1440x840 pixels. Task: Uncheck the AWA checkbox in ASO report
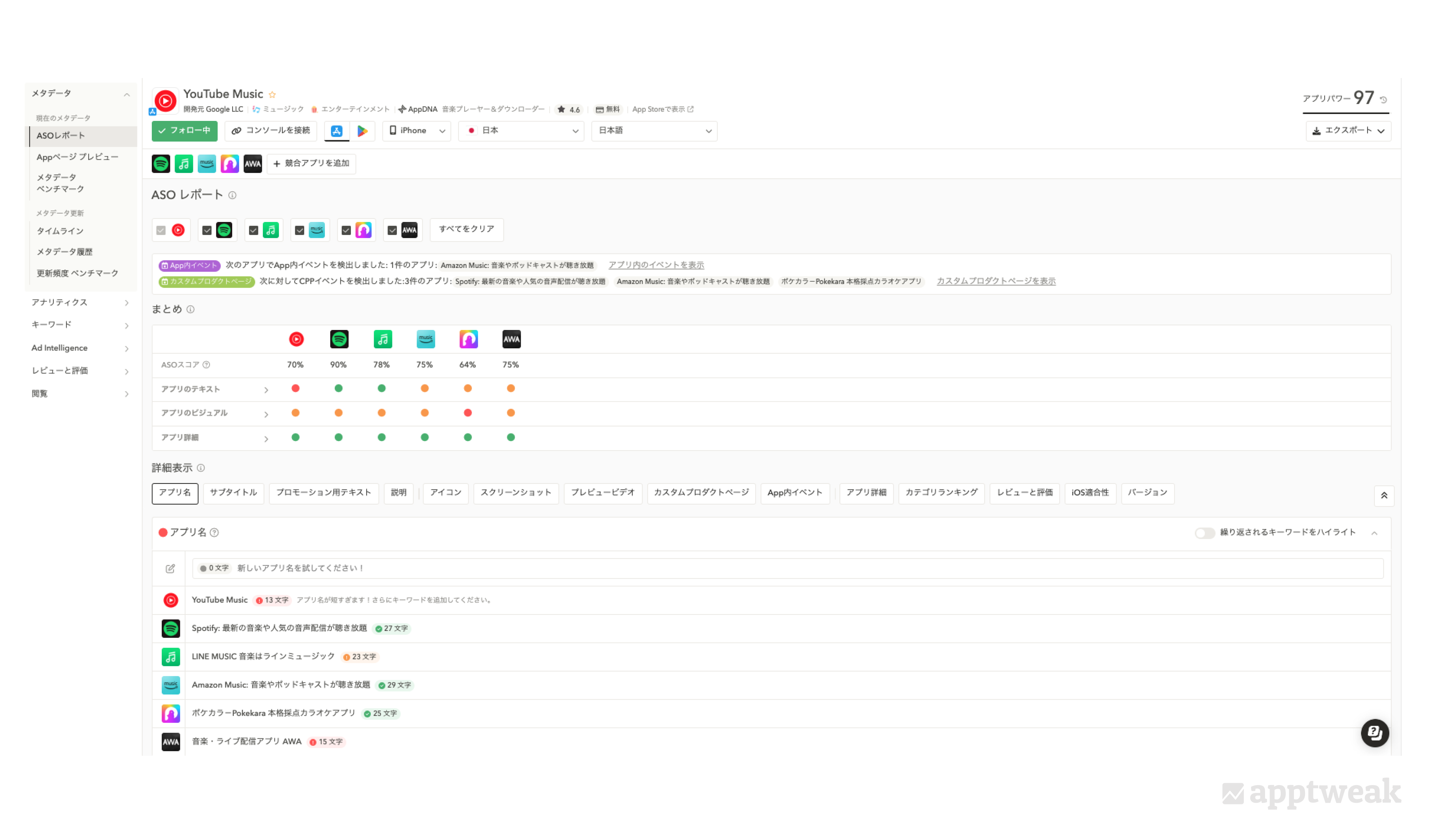pyautogui.click(x=392, y=230)
